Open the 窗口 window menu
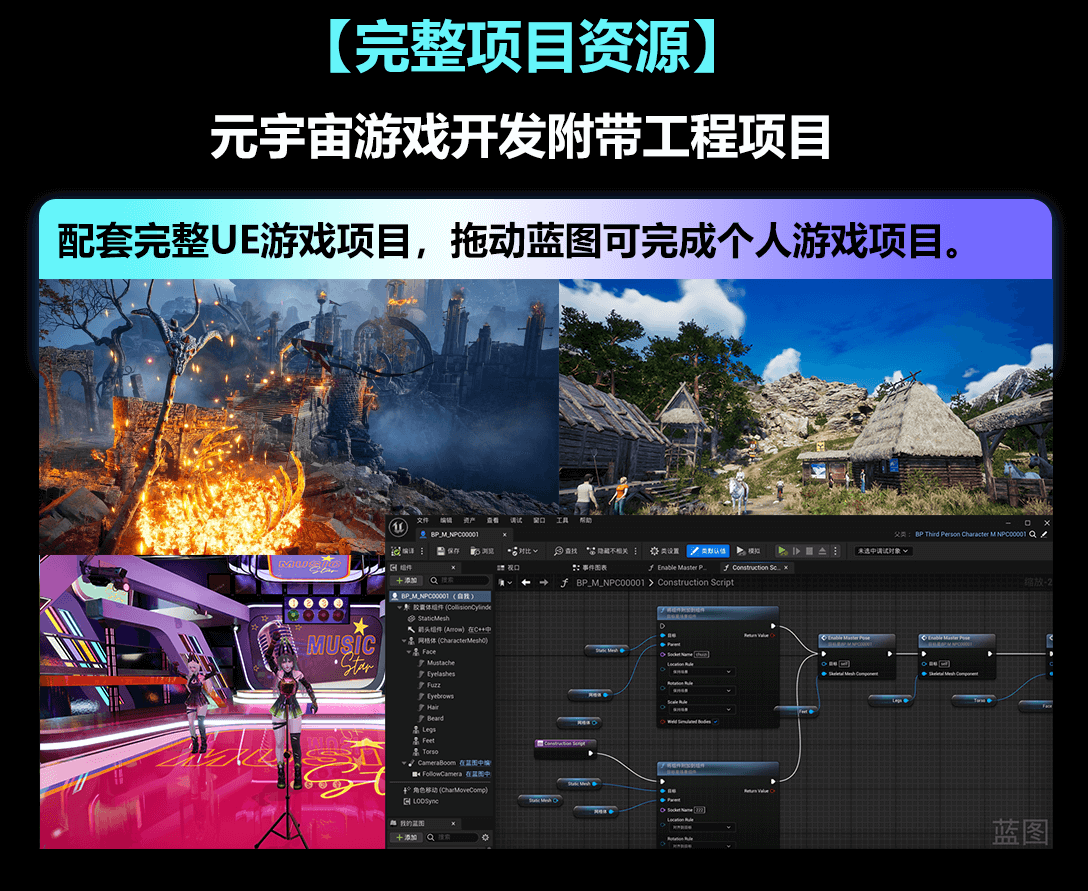Screen dimensions: 1088x891 [539, 520]
